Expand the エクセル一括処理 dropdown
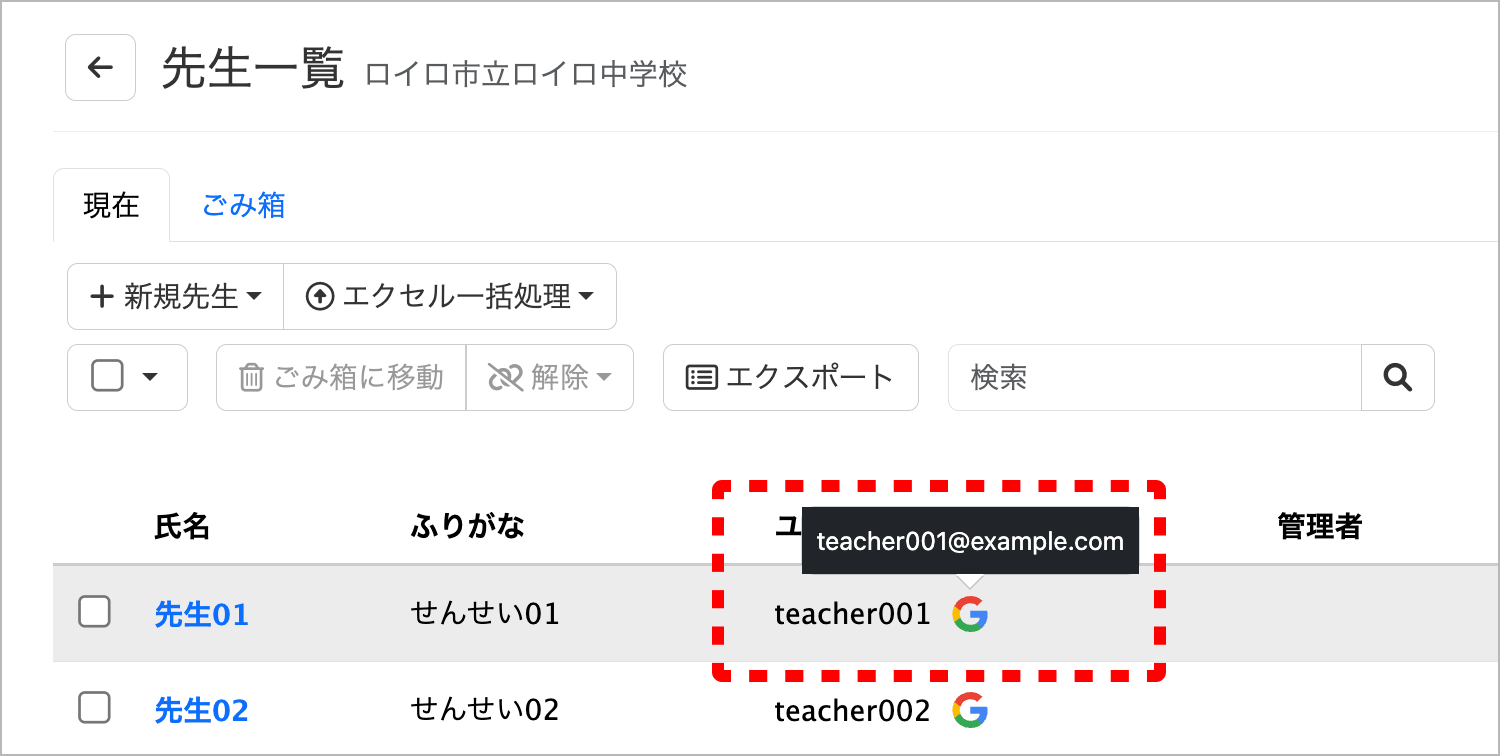 [x=450, y=296]
